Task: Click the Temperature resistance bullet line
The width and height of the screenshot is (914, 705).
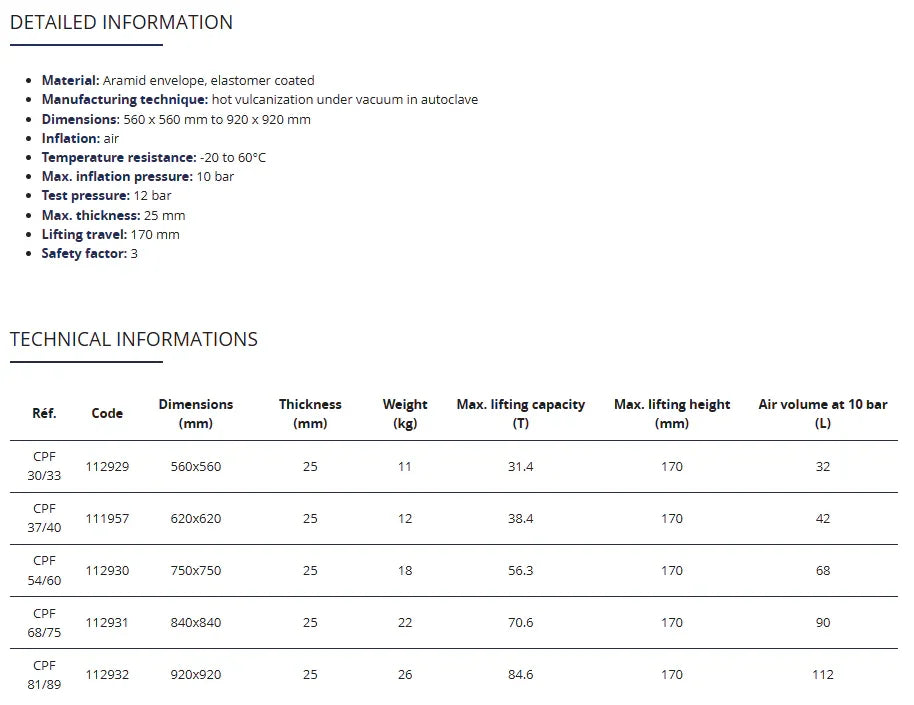Action: point(153,157)
